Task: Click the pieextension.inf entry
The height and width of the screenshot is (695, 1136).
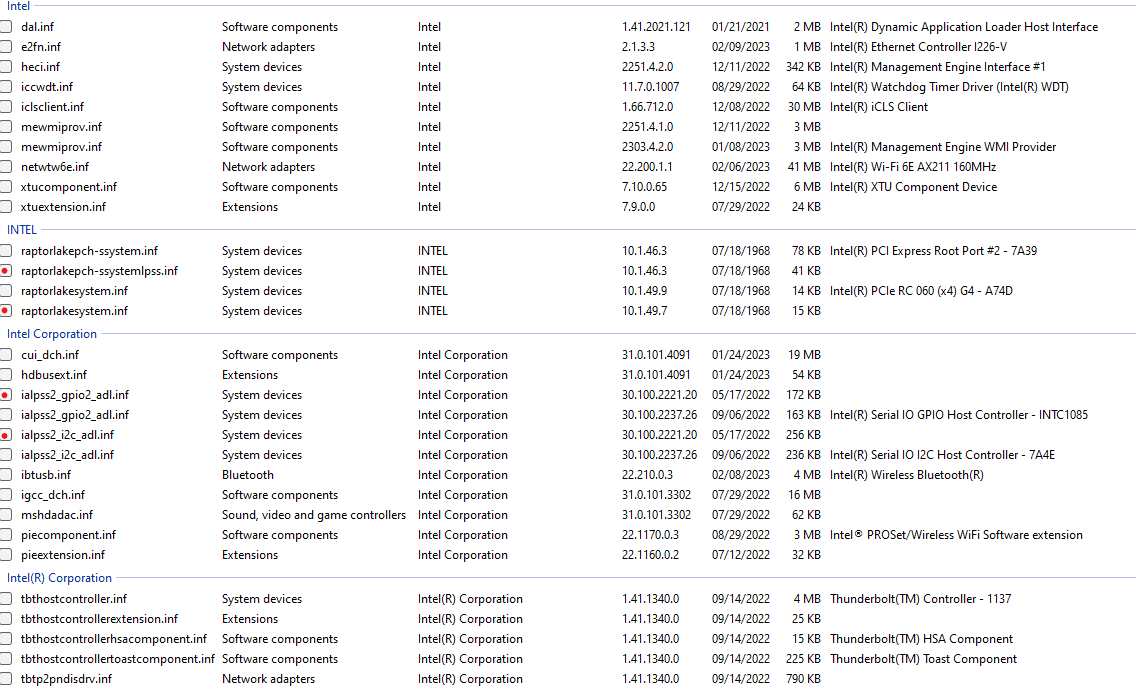Action: [63, 555]
